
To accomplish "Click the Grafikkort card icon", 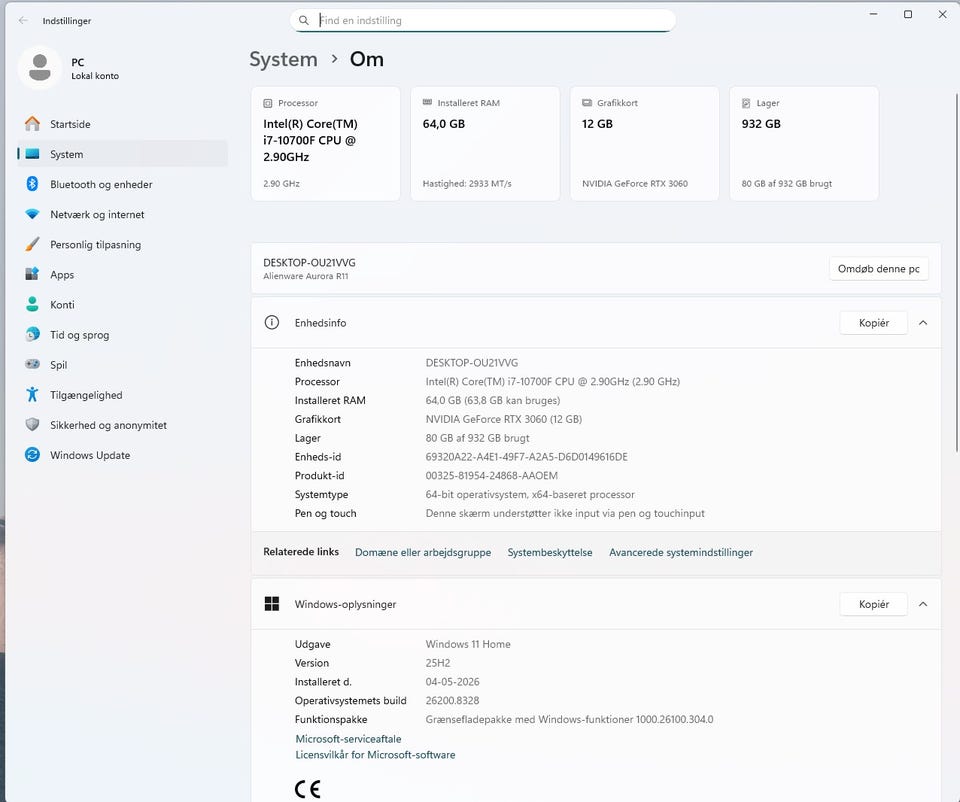I will [587, 103].
